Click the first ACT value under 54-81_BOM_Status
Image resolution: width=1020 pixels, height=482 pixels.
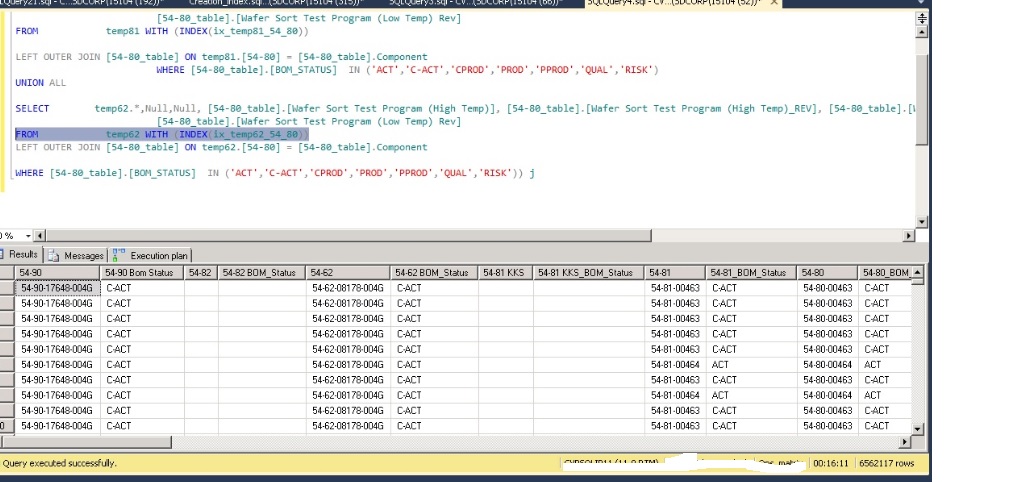tap(752, 364)
